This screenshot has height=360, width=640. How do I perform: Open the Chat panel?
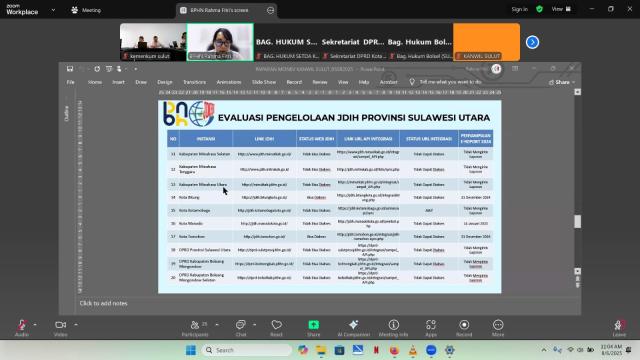[240, 328]
